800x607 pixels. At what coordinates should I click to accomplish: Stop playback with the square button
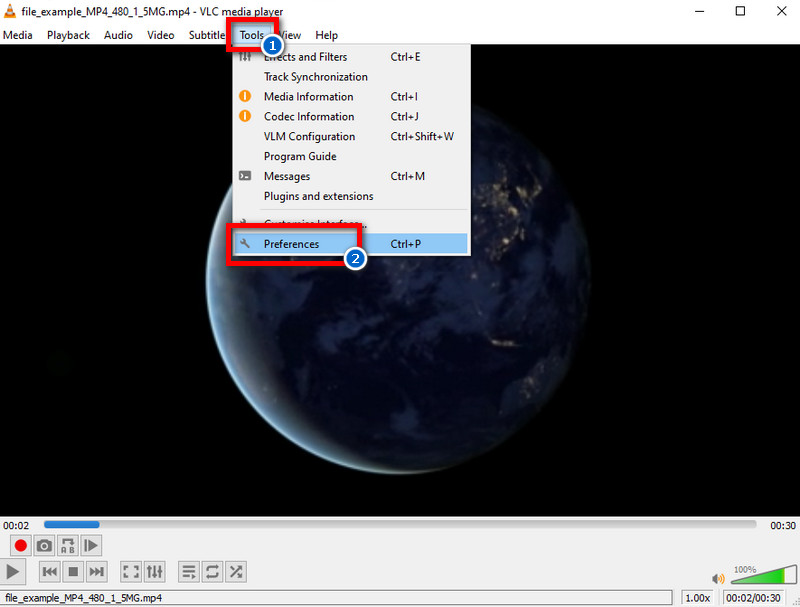click(73, 572)
